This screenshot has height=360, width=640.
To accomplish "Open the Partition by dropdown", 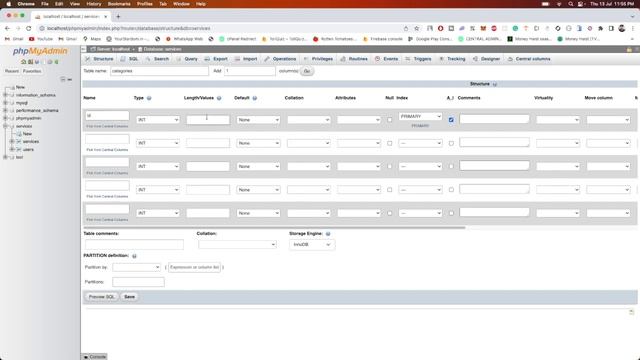I will [136, 267].
